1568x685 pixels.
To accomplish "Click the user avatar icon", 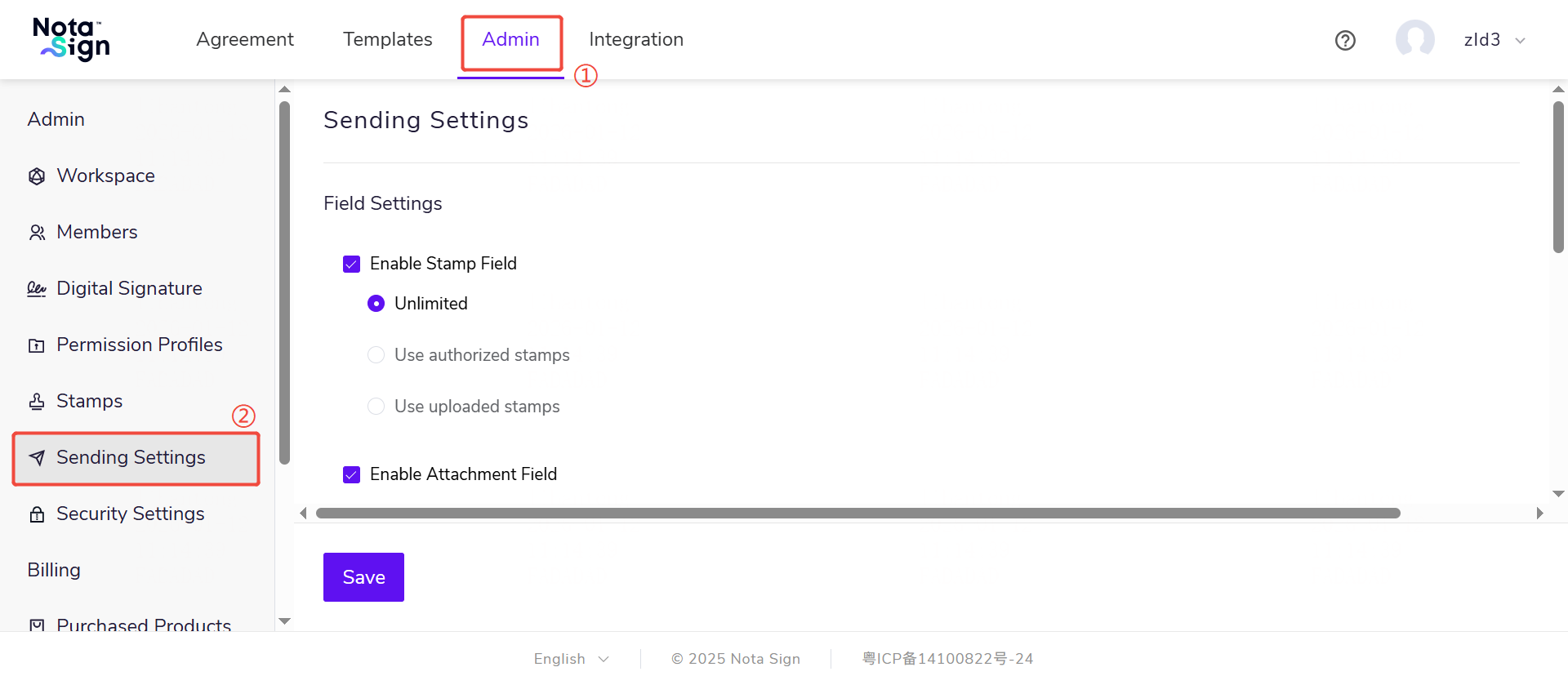I will pyautogui.click(x=1414, y=39).
